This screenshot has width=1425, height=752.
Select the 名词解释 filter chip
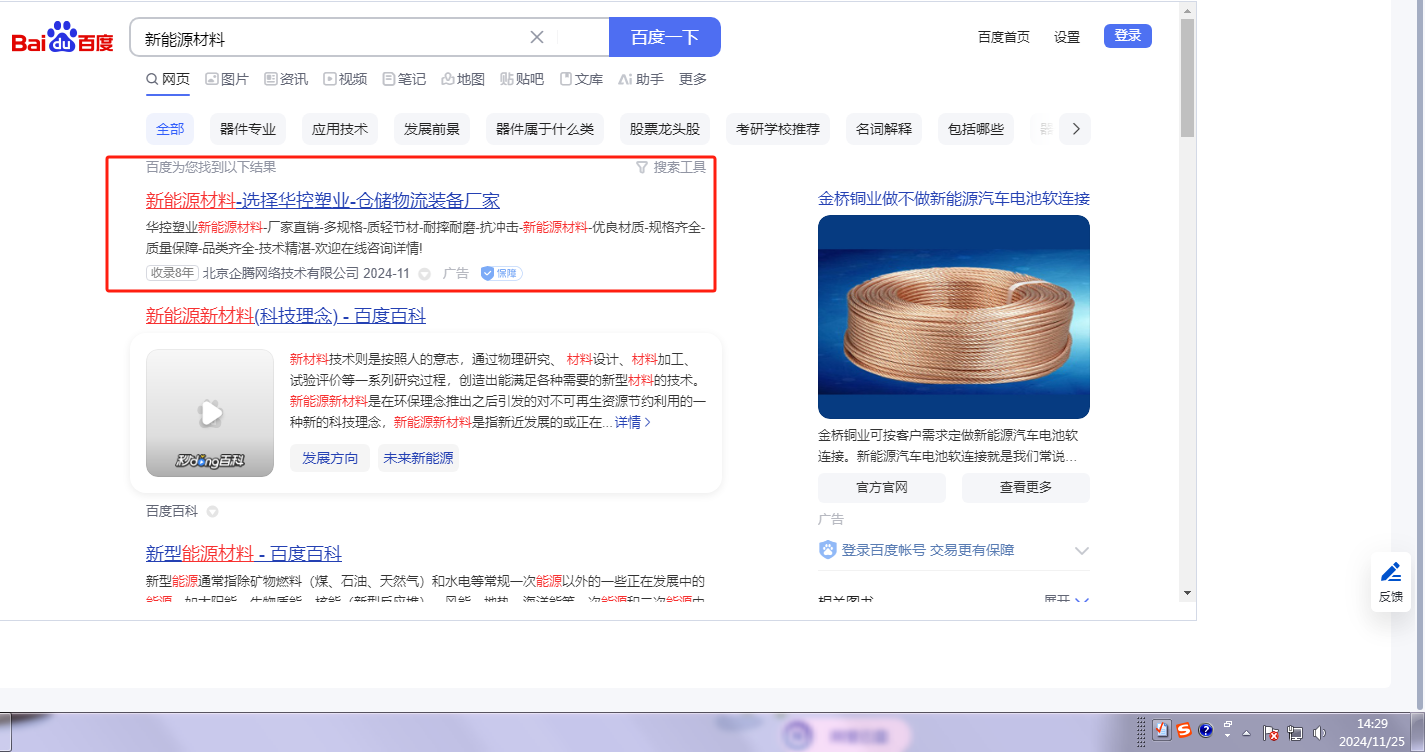pyautogui.click(x=884, y=129)
